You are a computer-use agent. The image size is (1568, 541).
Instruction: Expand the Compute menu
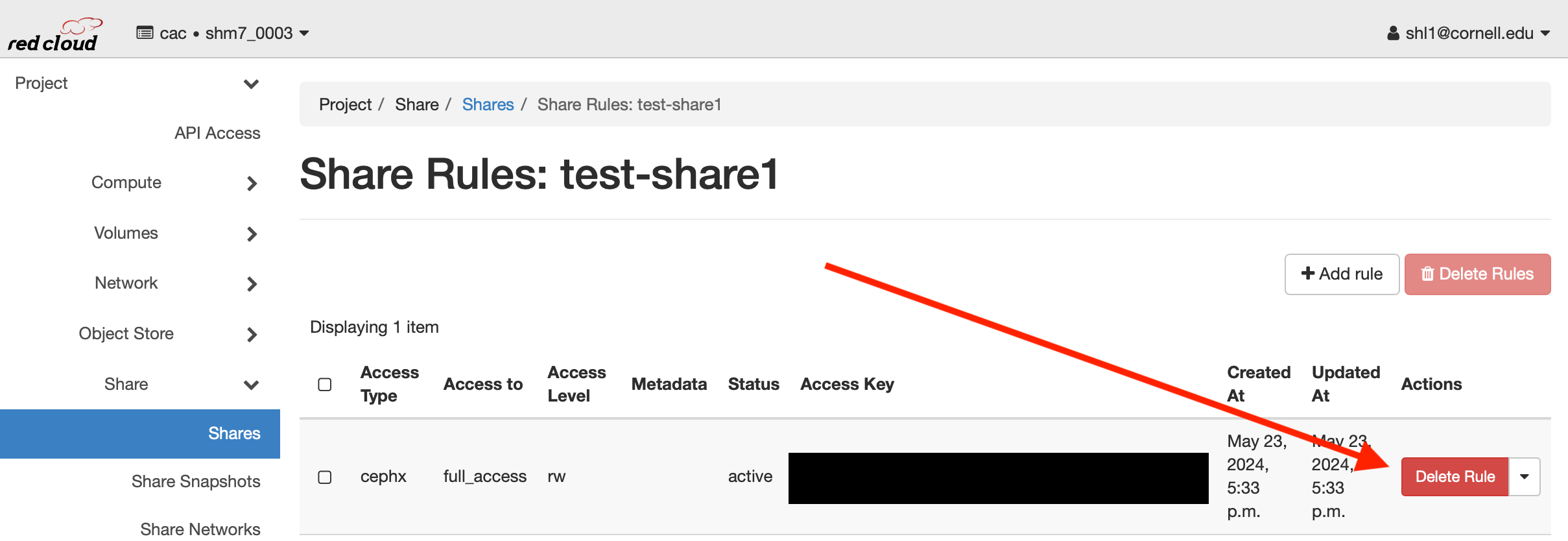click(x=173, y=183)
